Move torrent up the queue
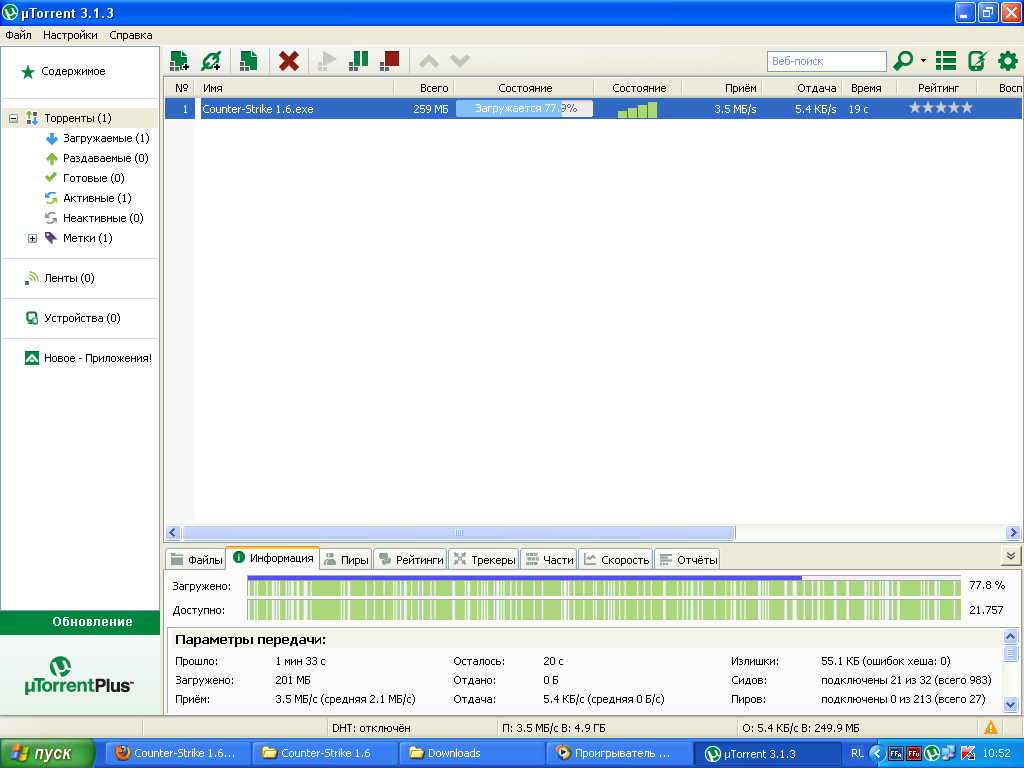The image size is (1024, 768). (428, 61)
